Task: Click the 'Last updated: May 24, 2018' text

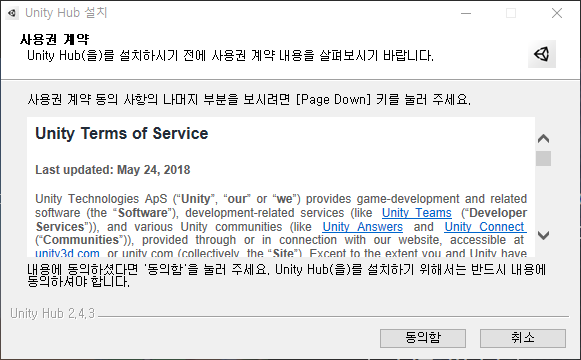Action: tap(113, 170)
